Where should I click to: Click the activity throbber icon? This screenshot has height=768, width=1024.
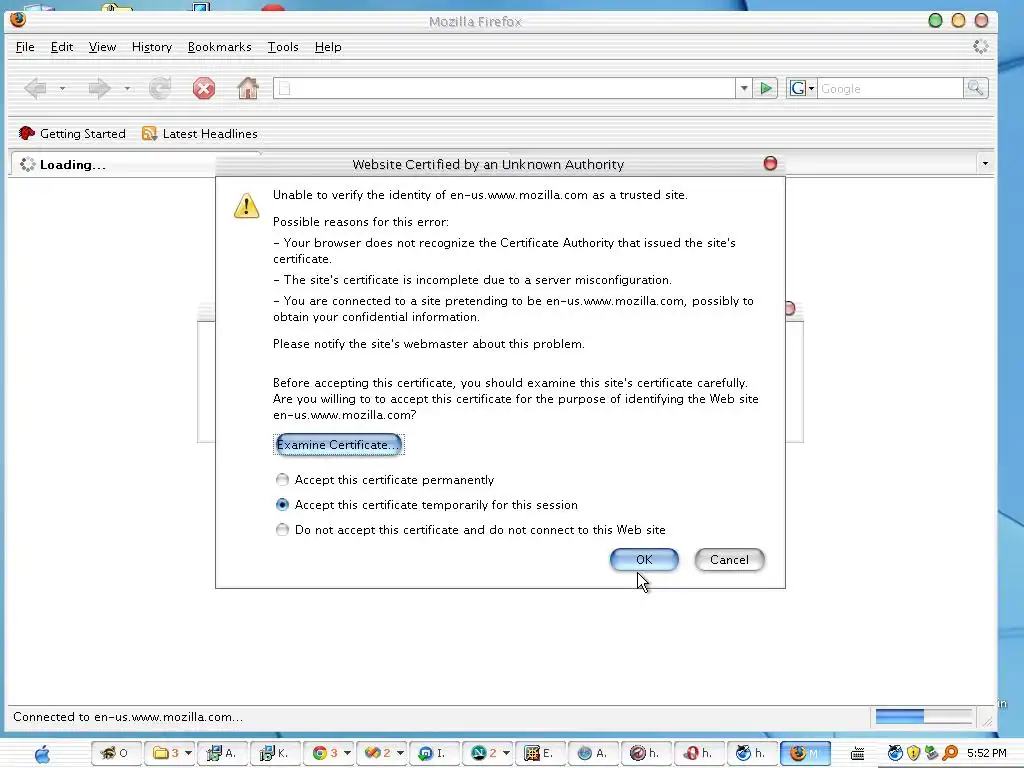[980, 46]
